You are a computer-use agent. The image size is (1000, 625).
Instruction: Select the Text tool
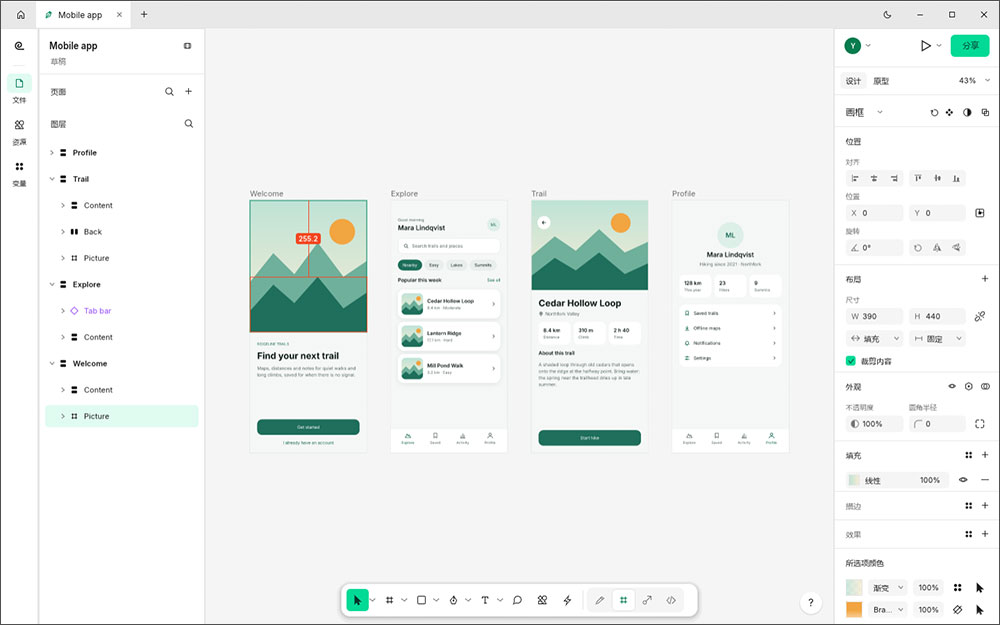click(x=485, y=600)
